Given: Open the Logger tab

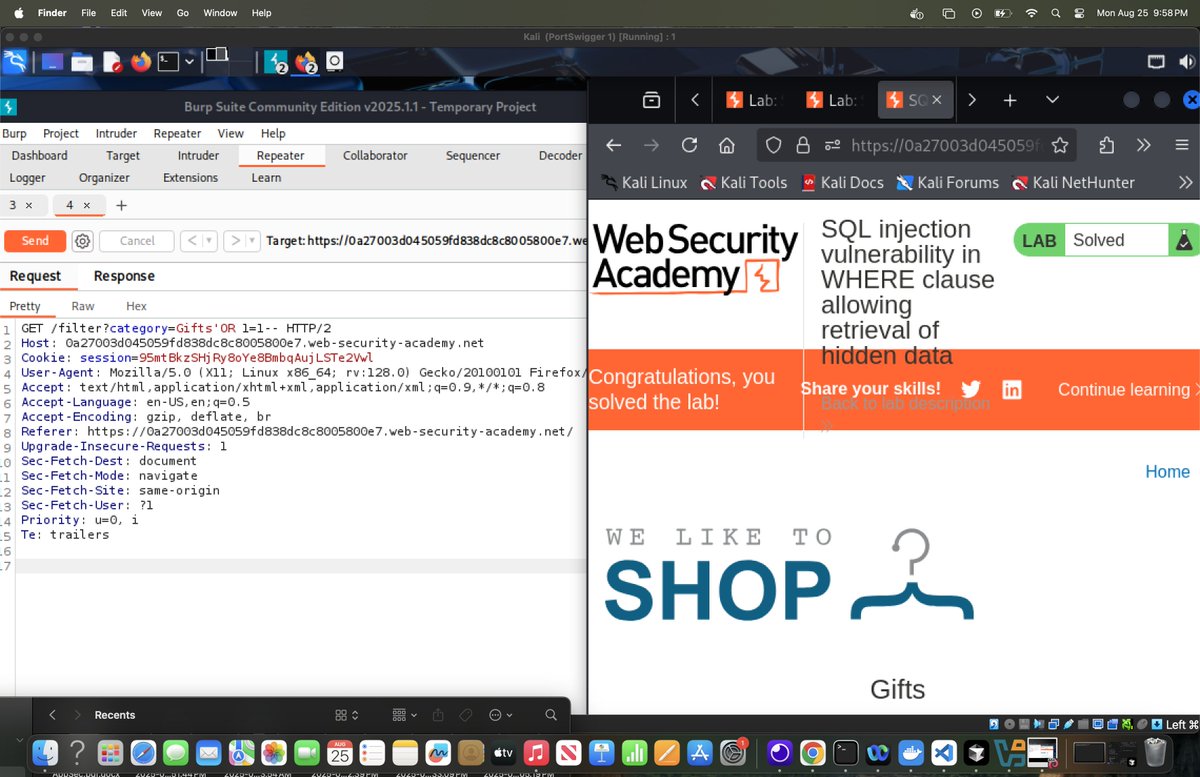Looking at the screenshot, I should click(x=27, y=178).
